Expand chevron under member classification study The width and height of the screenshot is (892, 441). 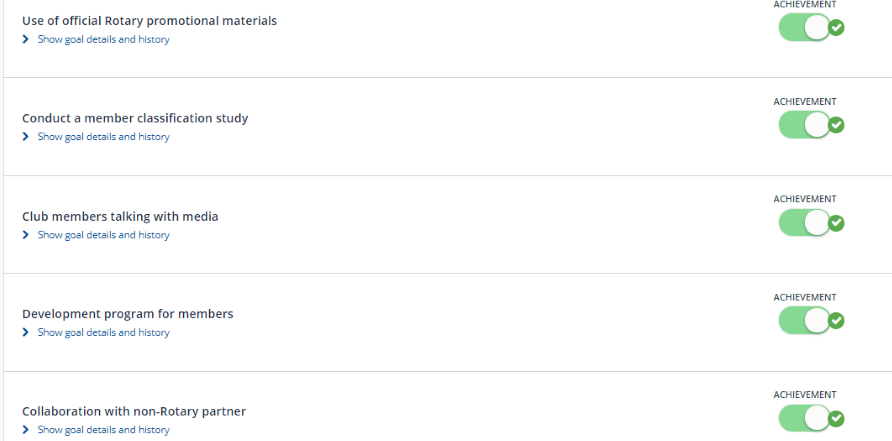[x=26, y=137]
